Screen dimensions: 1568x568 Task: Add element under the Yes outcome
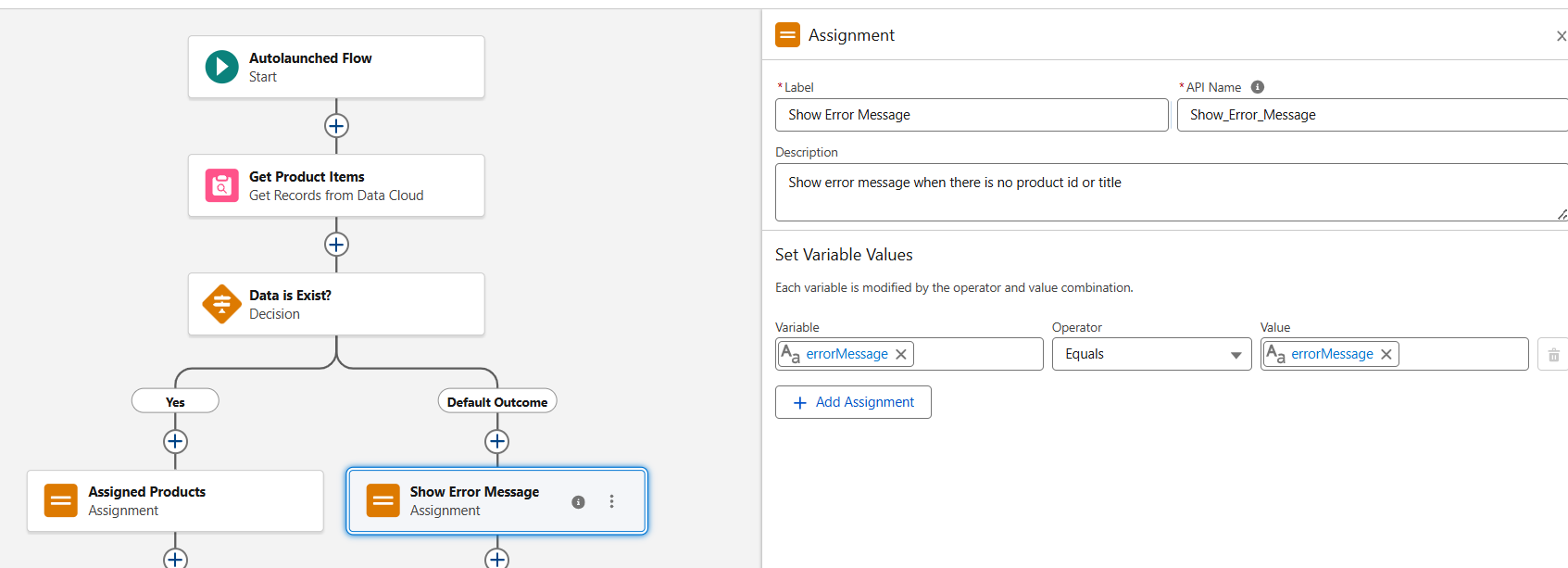pyautogui.click(x=175, y=441)
